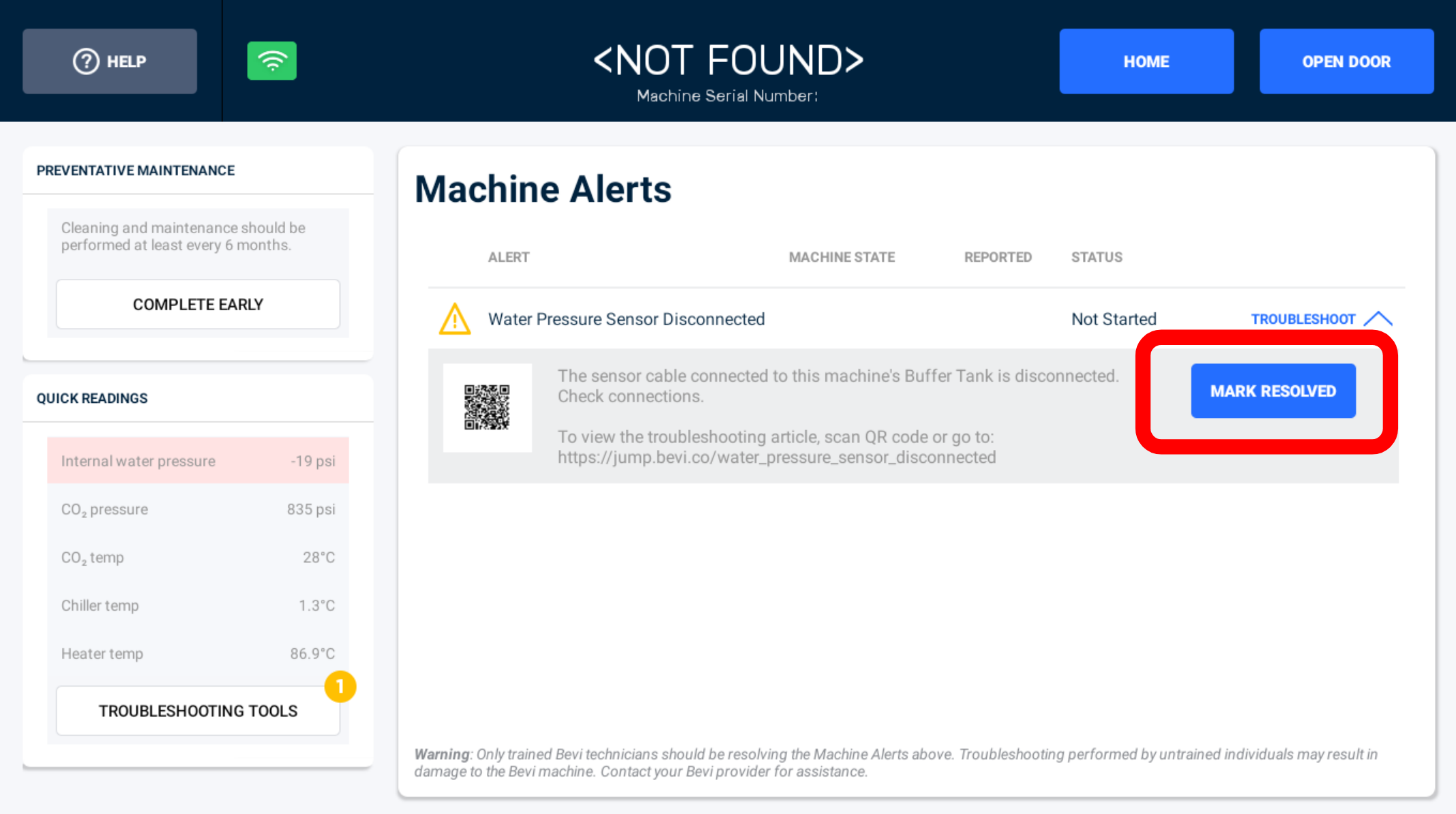Viewport: 1456px width, 814px height.
Task: Open the Home screen
Action: [x=1146, y=61]
